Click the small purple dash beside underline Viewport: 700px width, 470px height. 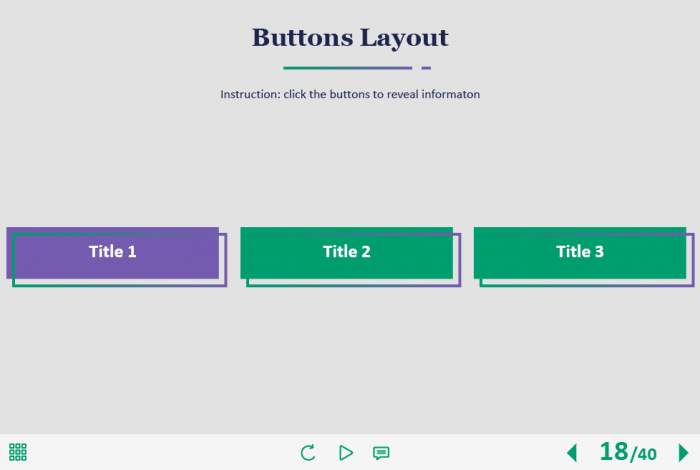(x=426, y=68)
